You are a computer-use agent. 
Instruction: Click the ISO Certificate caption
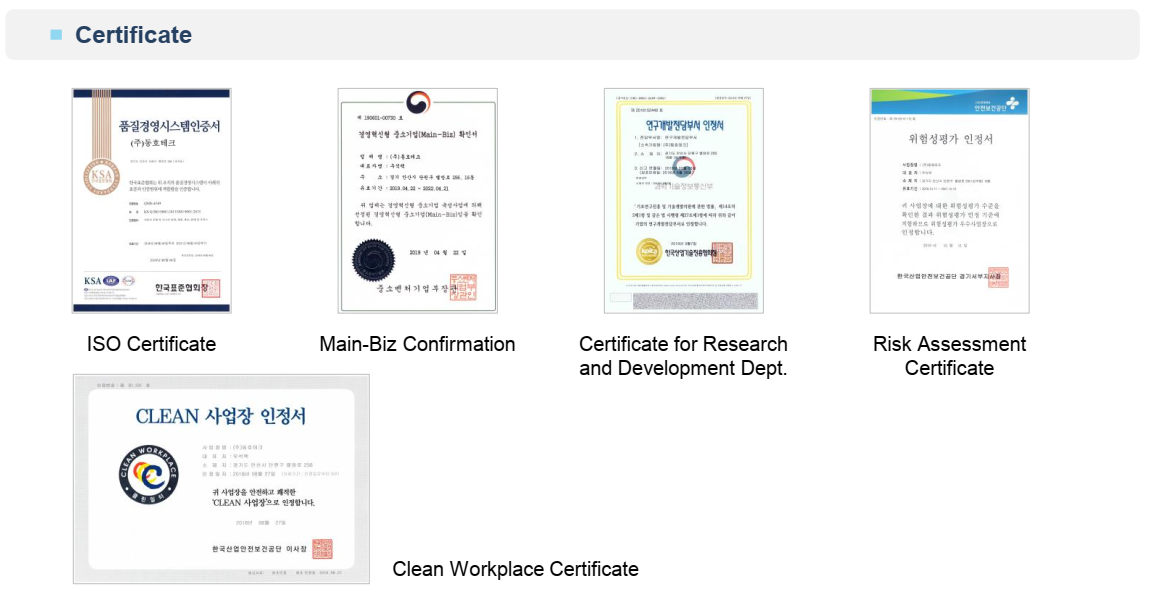click(151, 344)
